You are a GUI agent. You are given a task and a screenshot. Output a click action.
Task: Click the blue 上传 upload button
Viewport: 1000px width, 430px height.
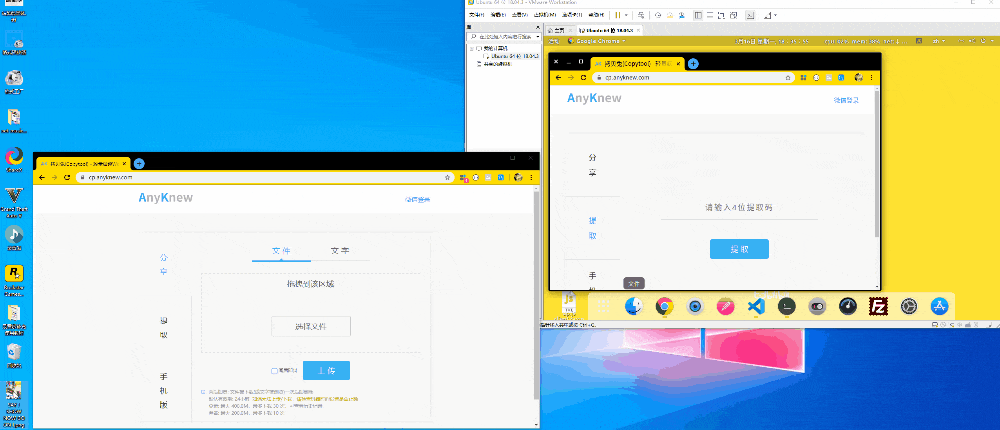pos(327,371)
